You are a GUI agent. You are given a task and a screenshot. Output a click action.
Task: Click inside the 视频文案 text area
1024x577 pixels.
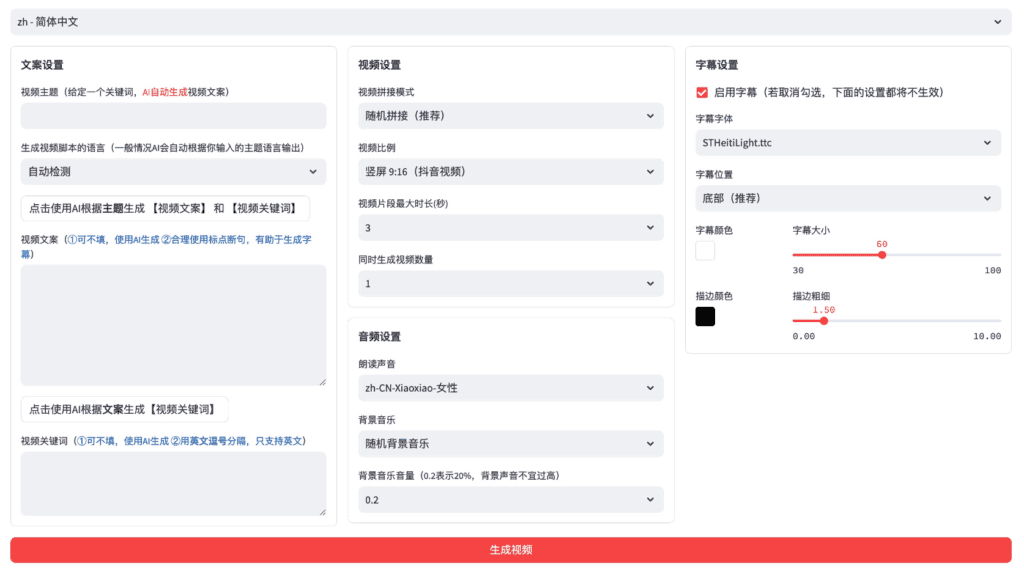pyautogui.click(x=173, y=325)
